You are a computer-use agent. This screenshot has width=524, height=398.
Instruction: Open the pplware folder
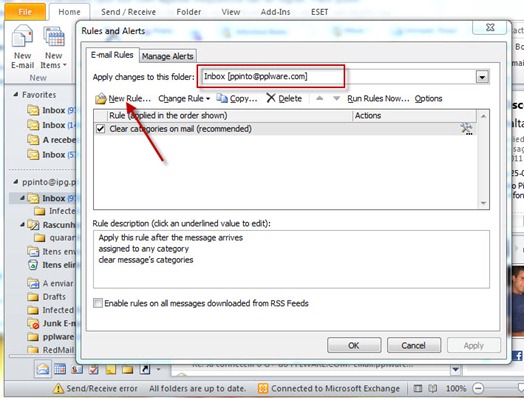pos(51,337)
